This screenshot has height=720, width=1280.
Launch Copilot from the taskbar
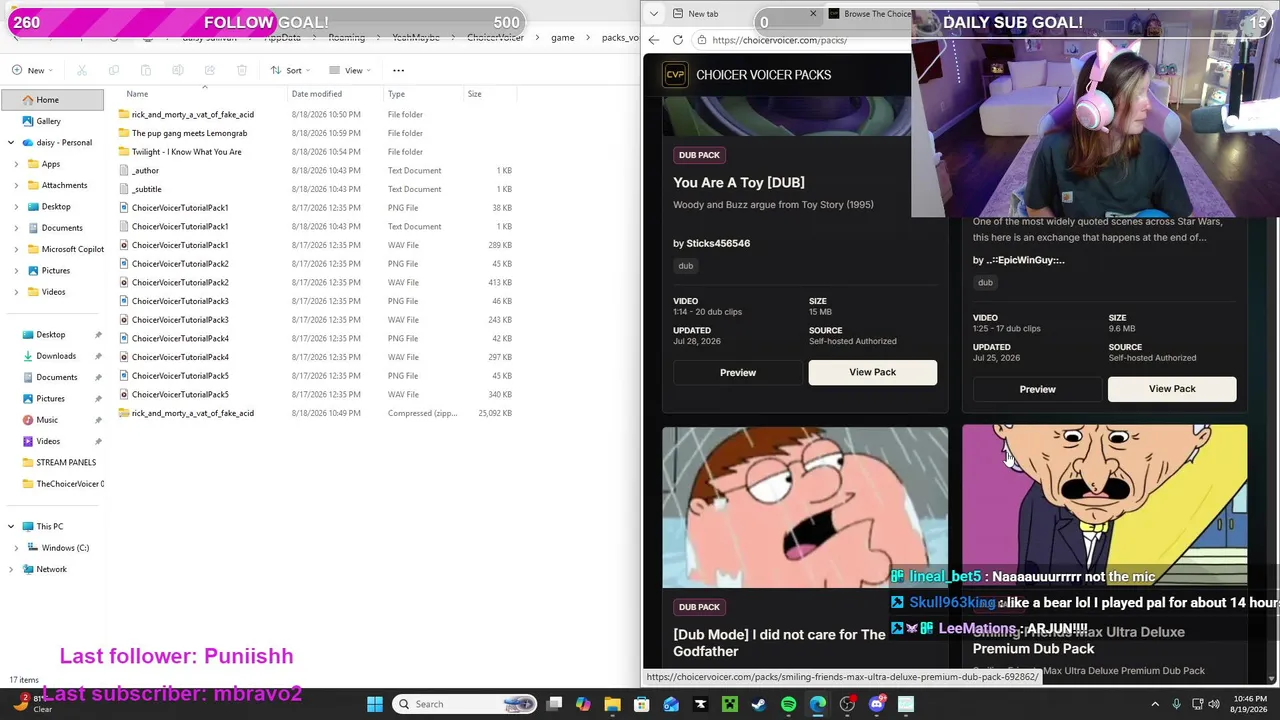coord(583,704)
